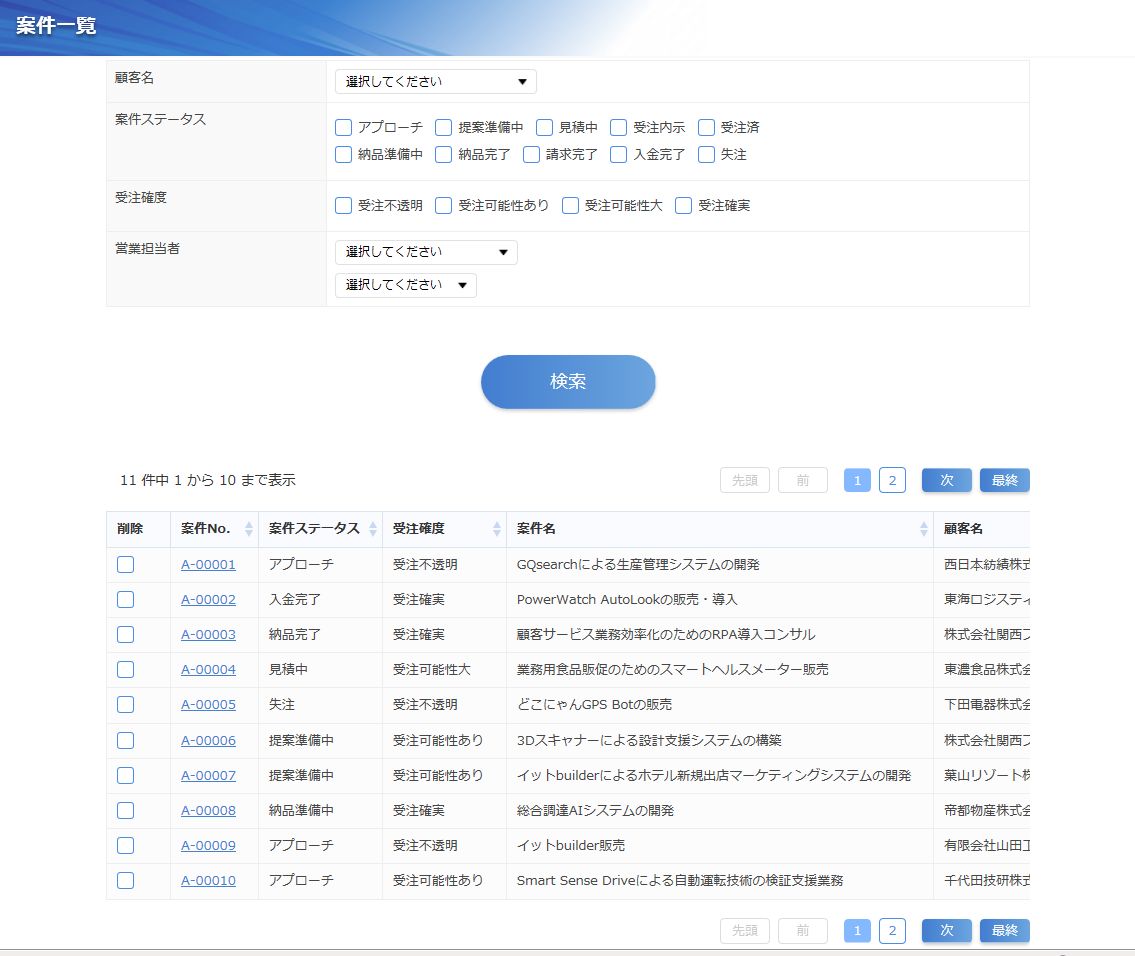The height and width of the screenshot is (956, 1135).
Task: Open the second 営業担当者 dropdown
Action: tap(405, 285)
